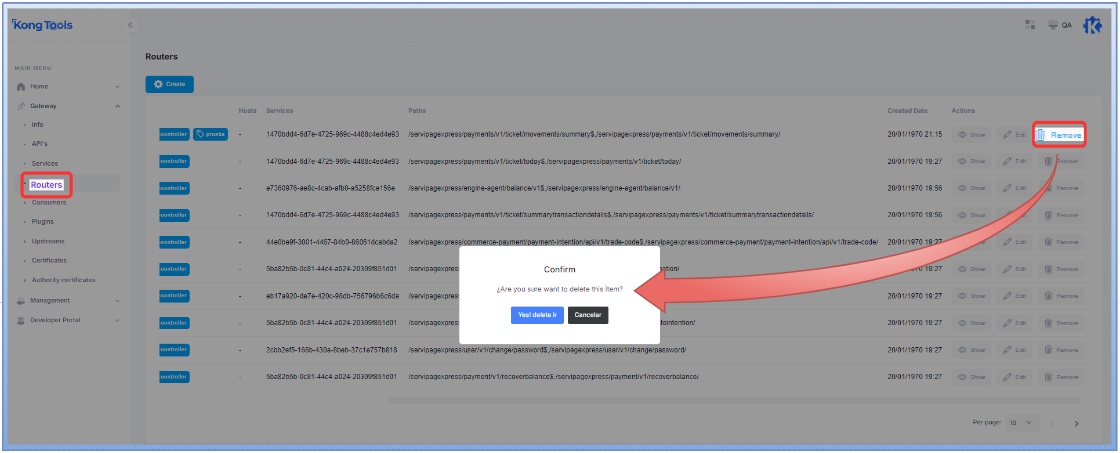The width and height of the screenshot is (1120, 453).
Task: Open the Per page dropdown
Action: point(1017,423)
